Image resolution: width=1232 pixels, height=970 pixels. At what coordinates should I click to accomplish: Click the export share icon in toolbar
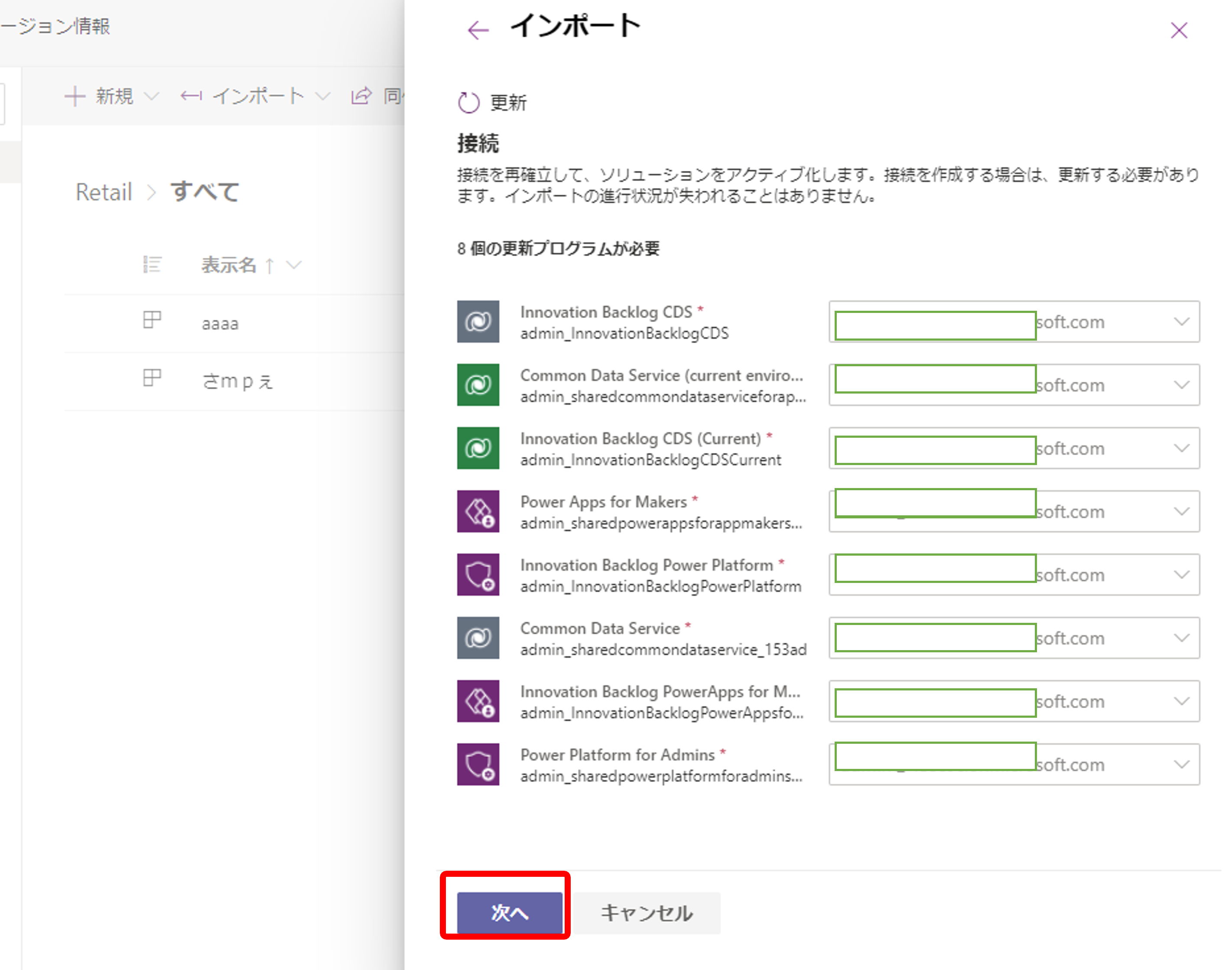coord(362,95)
